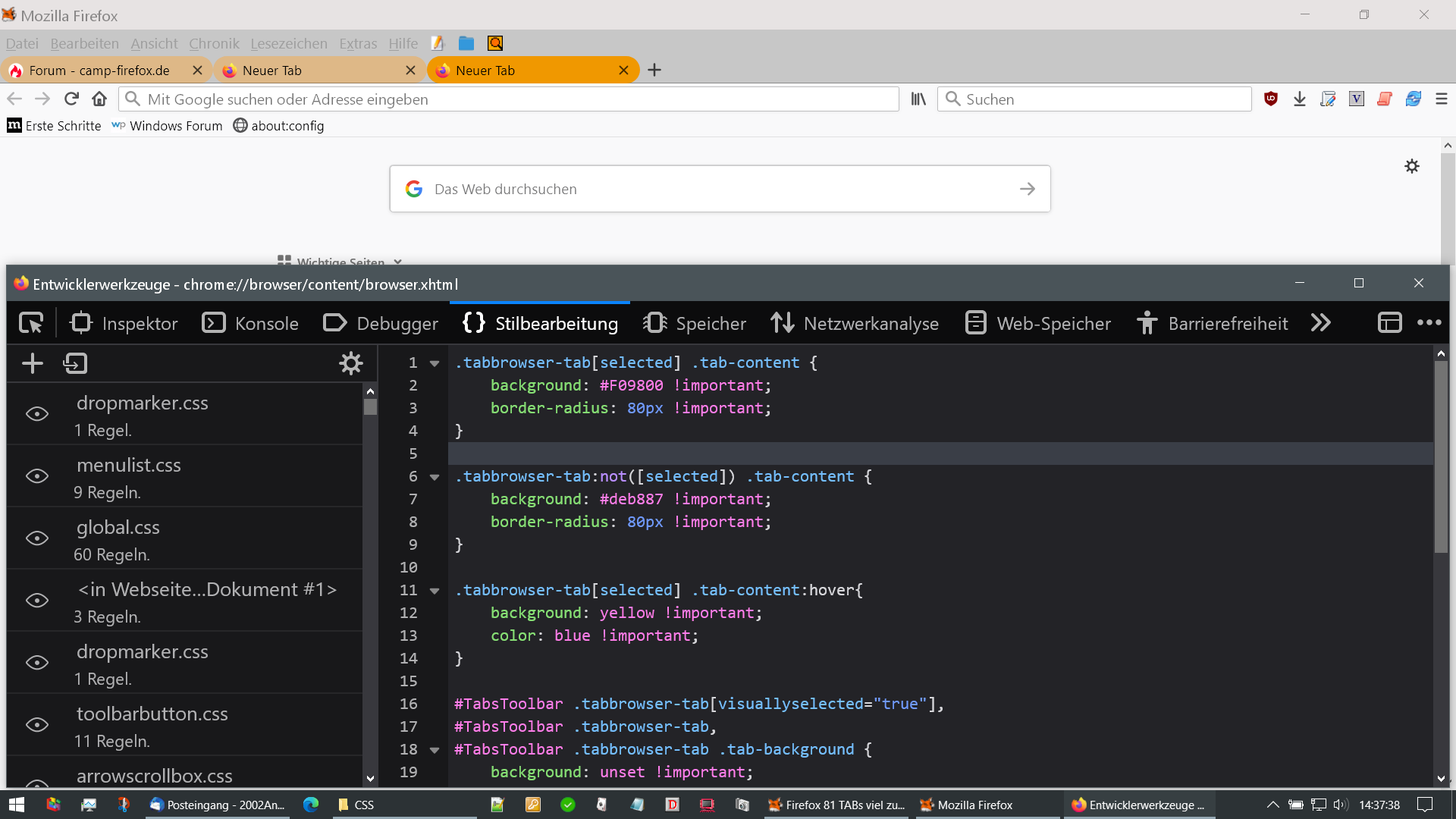Click the element picker icon in devtools
The image size is (1456, 819).
[31, 324]
